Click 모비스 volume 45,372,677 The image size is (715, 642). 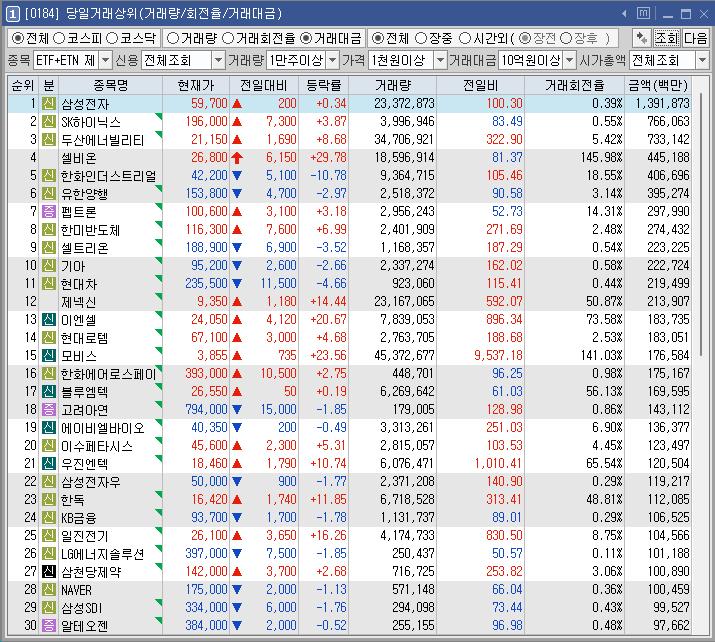(x=404, y=356)
